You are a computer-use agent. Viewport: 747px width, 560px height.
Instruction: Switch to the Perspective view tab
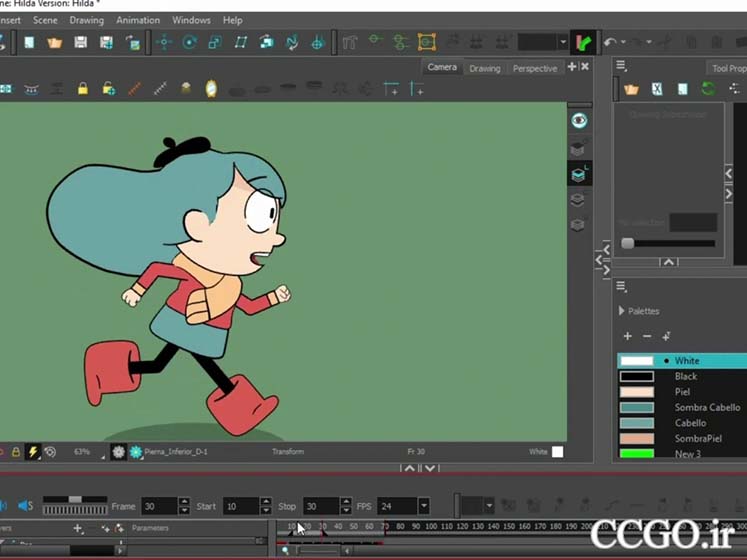(535, 68)
